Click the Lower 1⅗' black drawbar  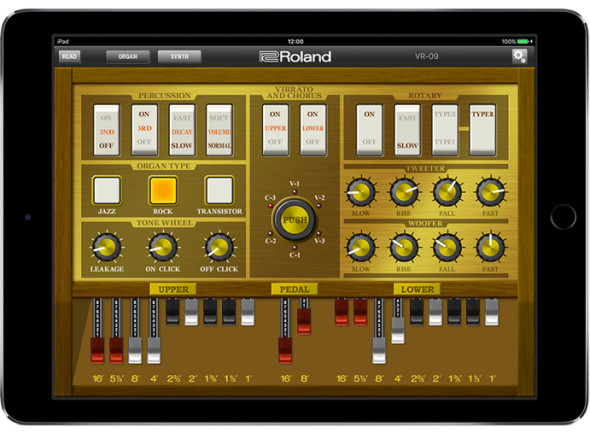tap(454, 312)
